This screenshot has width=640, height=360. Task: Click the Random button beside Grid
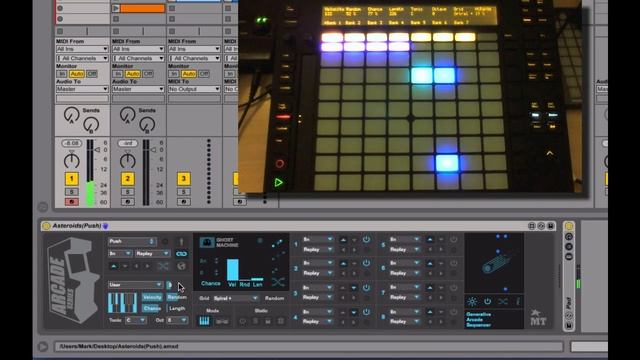click(274, 298)
